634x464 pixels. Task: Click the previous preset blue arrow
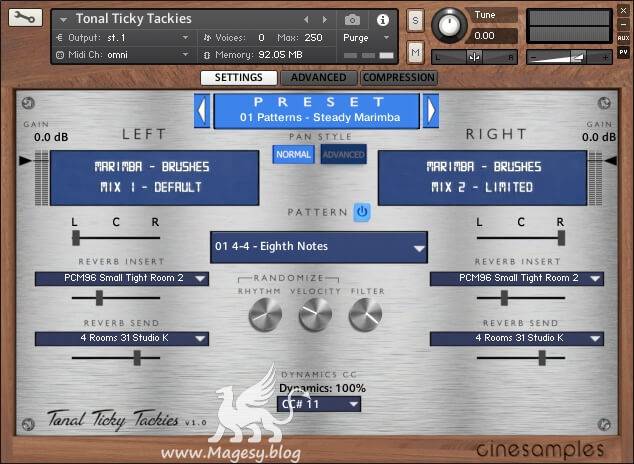pyautogui.click(x=202, y=110)
